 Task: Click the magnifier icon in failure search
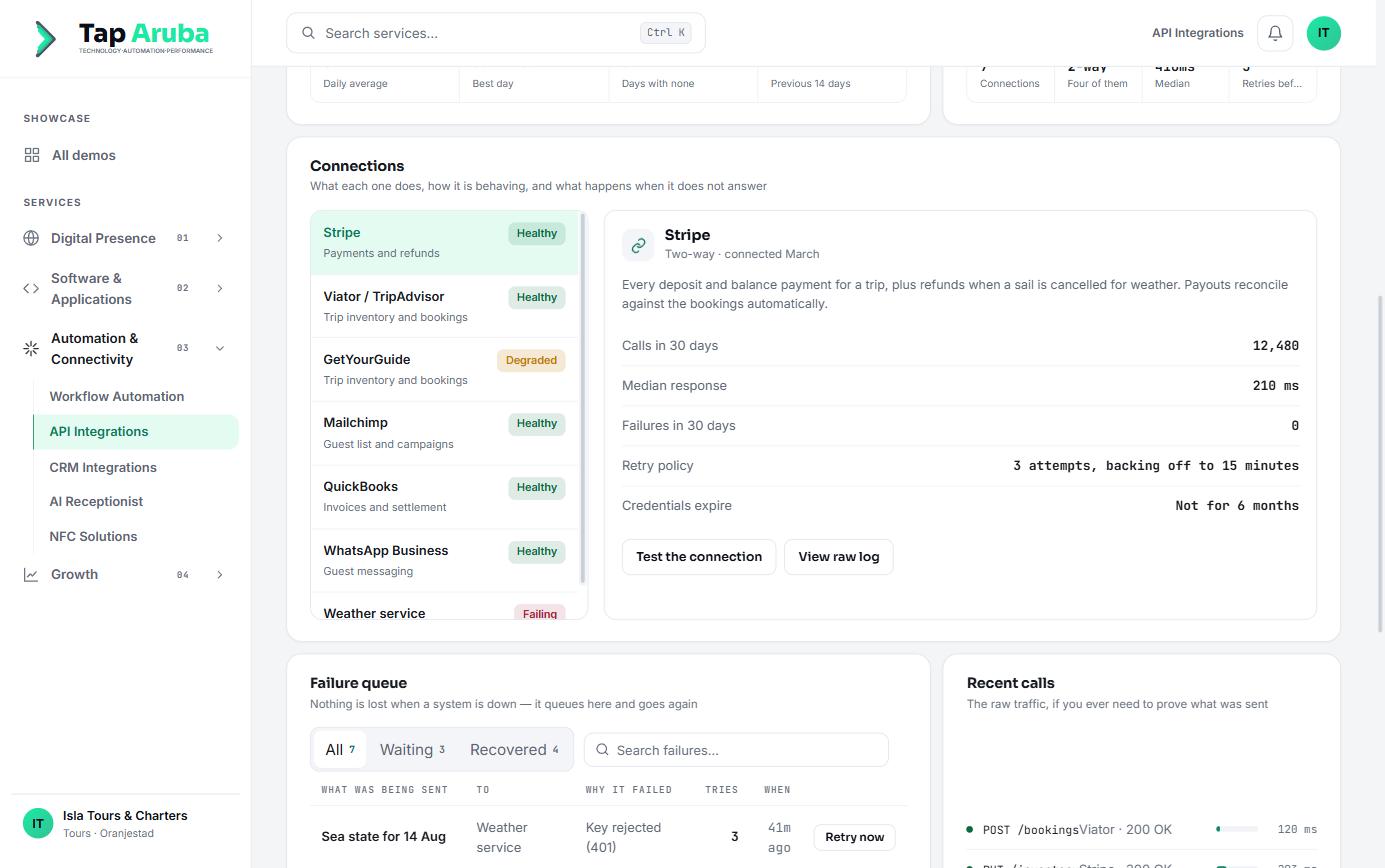pyautogui.click(x=602, y=750)
